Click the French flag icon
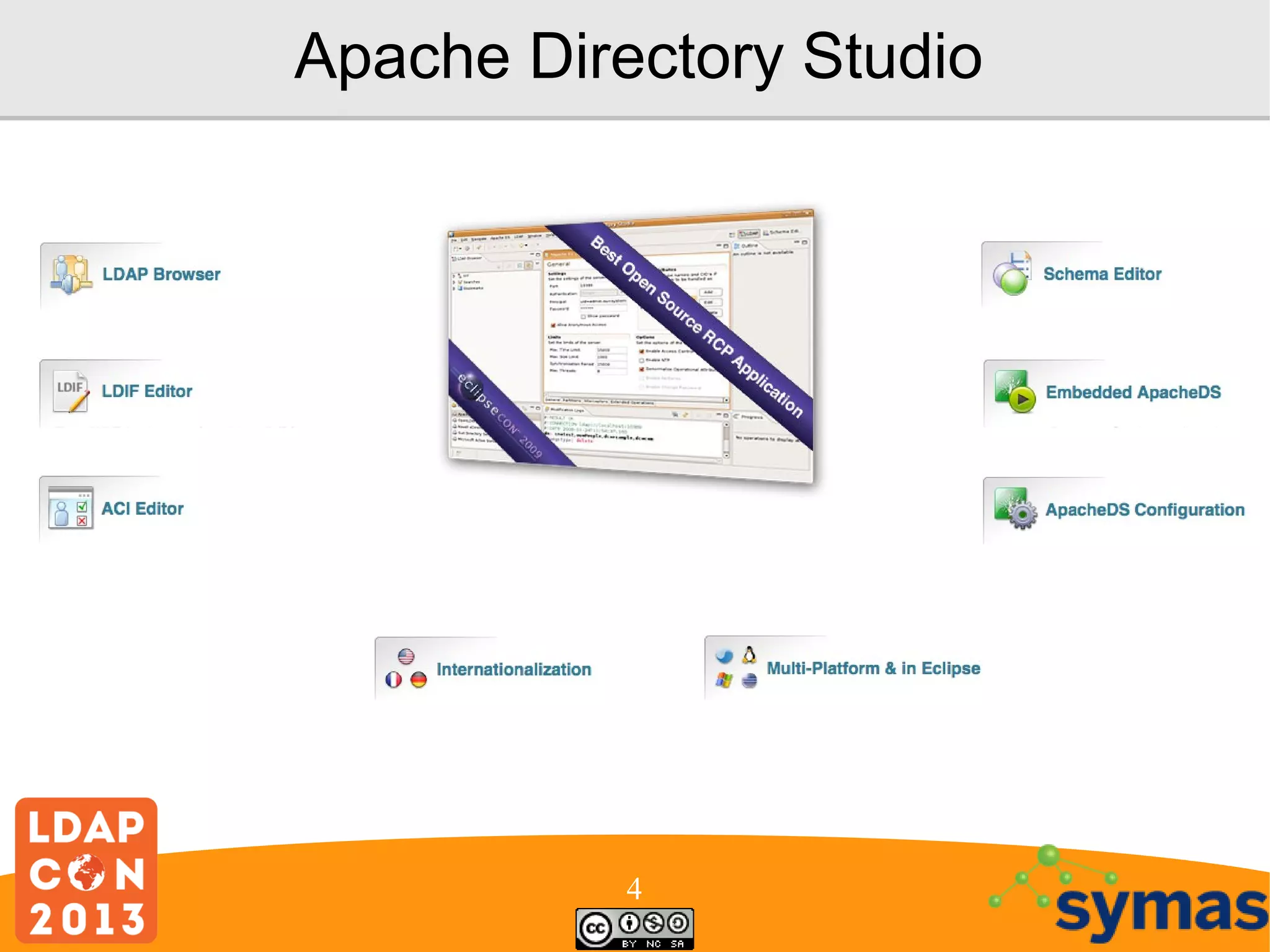 click(394, 680)
